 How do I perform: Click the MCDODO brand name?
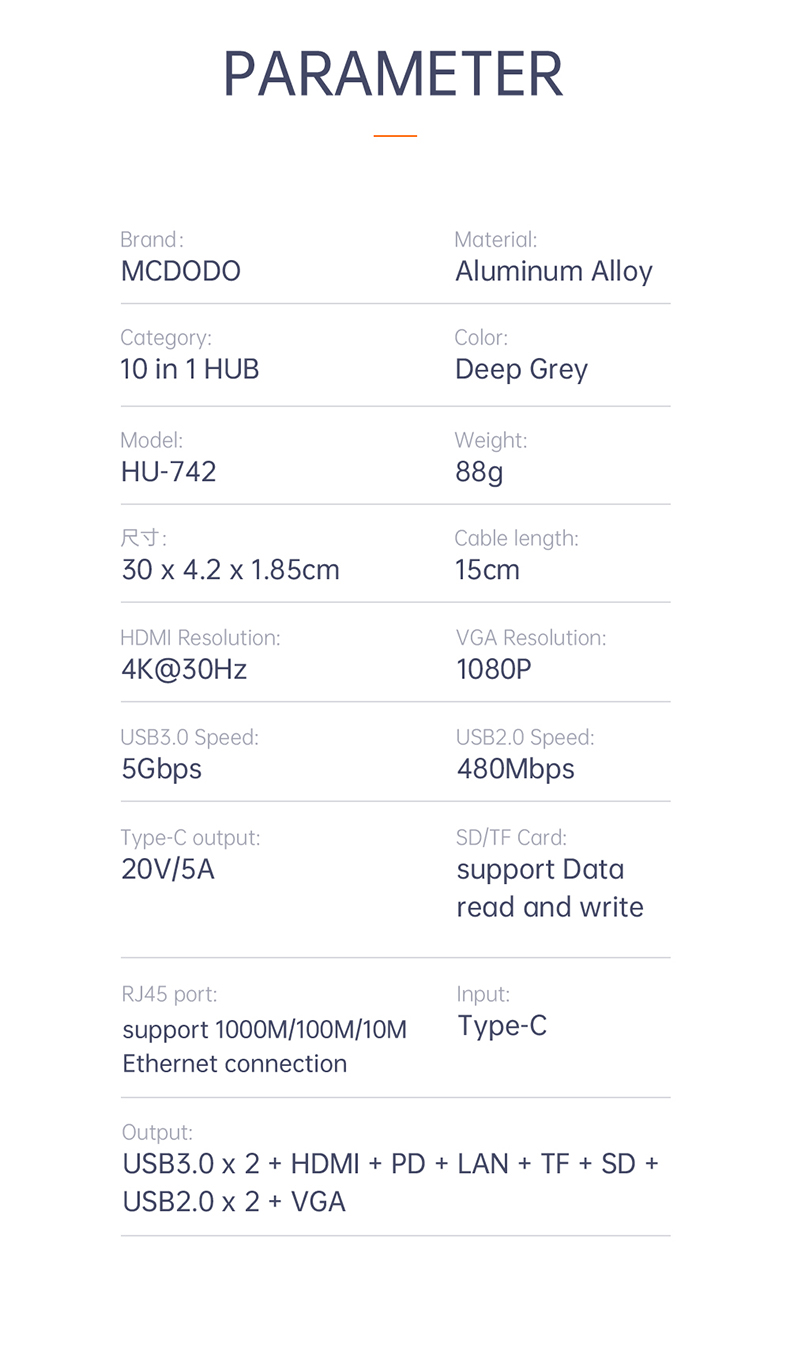click(181, 271)
